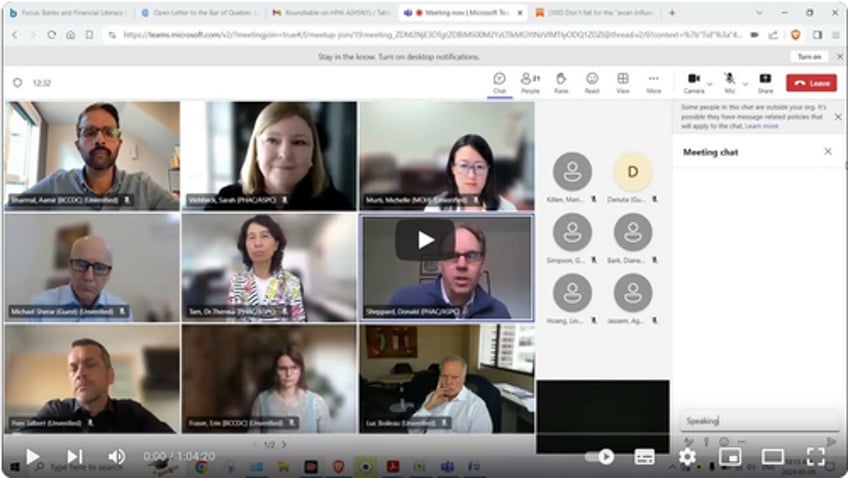The image size is (848, 478).
Task: Send the chat message
Action: (x=832, y=441)
